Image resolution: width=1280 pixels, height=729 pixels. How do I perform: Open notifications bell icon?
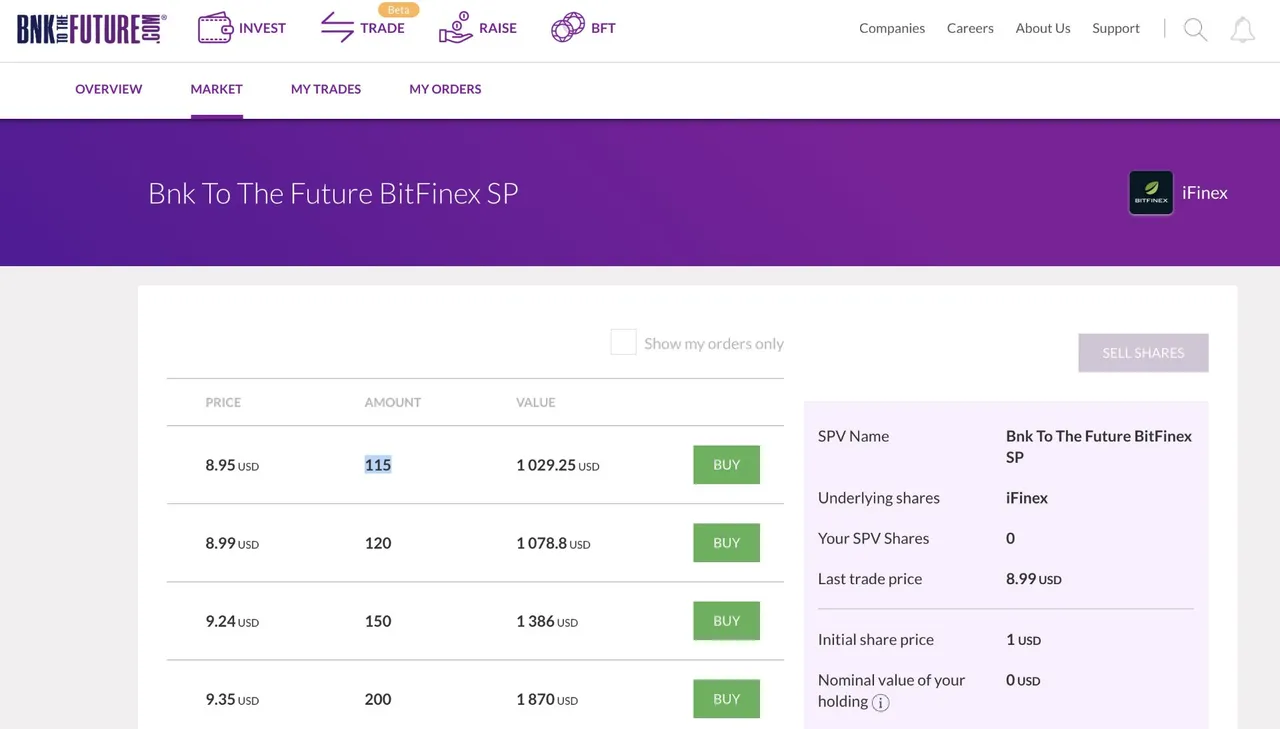point(1242,29)
